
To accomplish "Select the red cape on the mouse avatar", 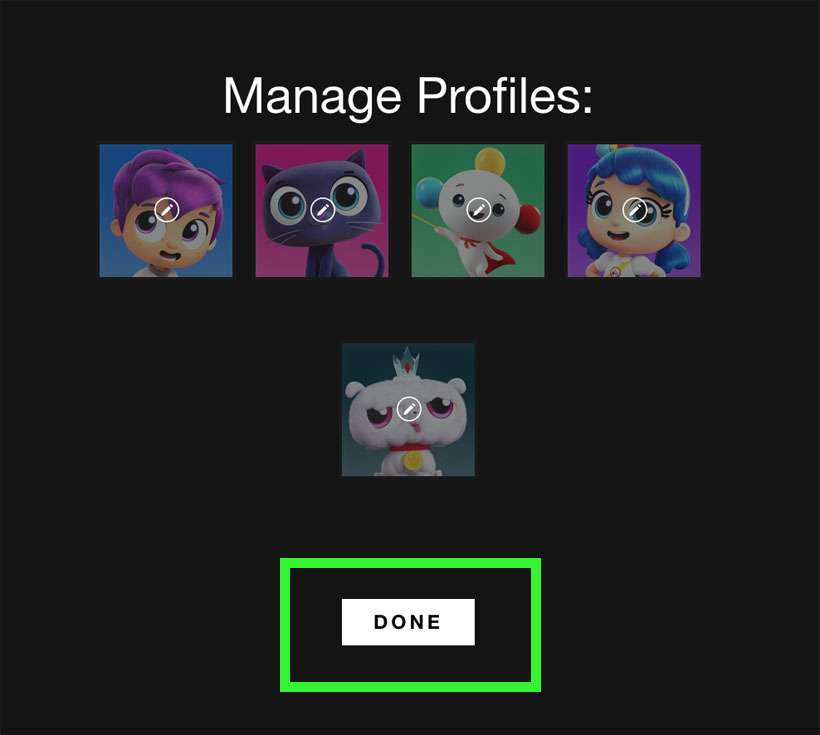I will (491, 256).
